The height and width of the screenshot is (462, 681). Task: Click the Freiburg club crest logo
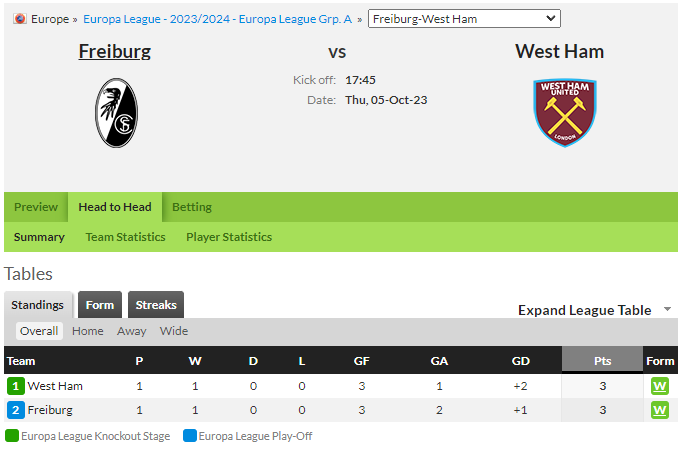pos(116,113)
